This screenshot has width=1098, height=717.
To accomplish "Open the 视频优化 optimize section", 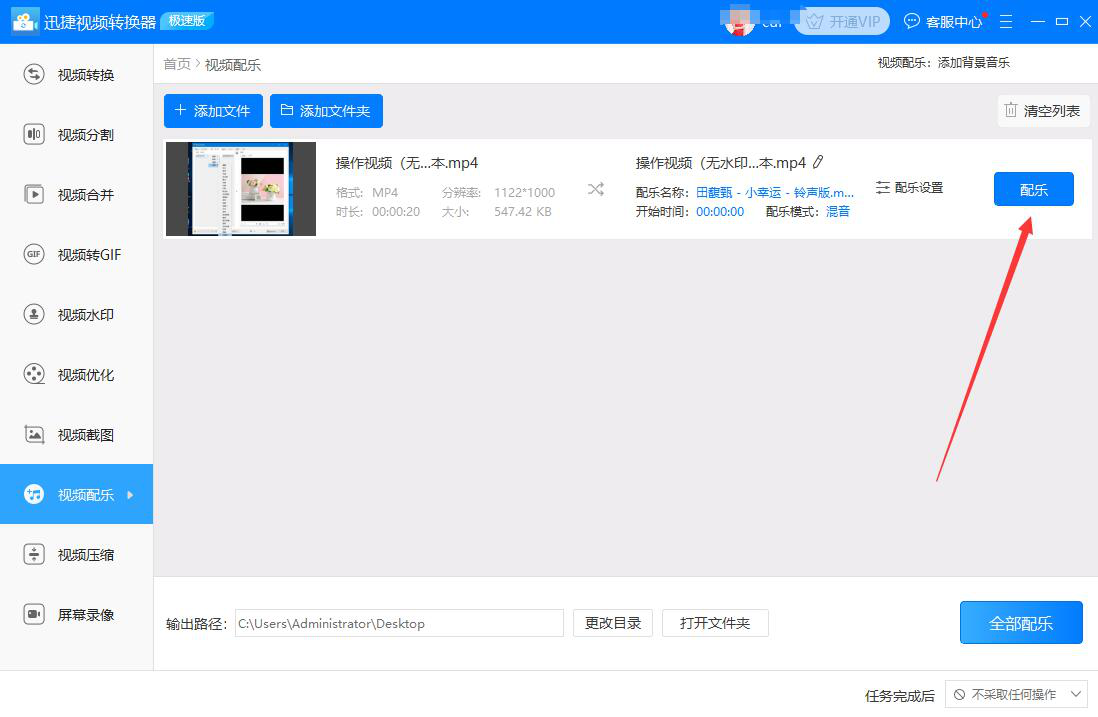I will 76,375.
